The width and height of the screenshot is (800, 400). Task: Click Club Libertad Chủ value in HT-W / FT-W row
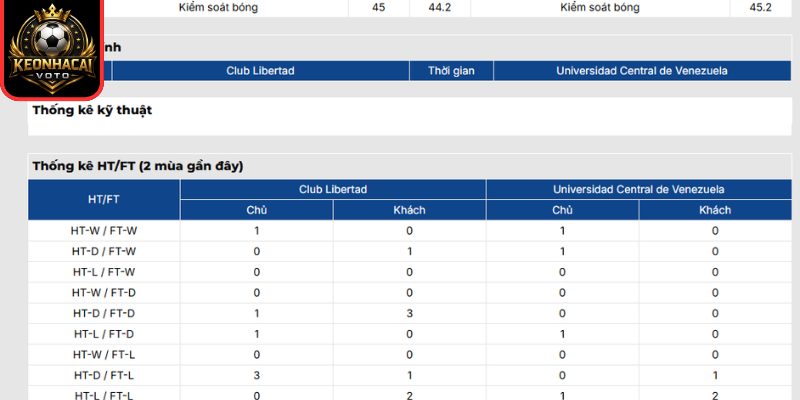tap(257, 231)
